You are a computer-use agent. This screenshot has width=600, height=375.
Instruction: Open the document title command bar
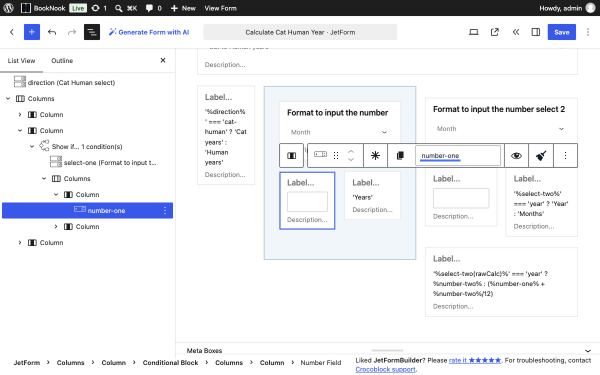point(300,32)
